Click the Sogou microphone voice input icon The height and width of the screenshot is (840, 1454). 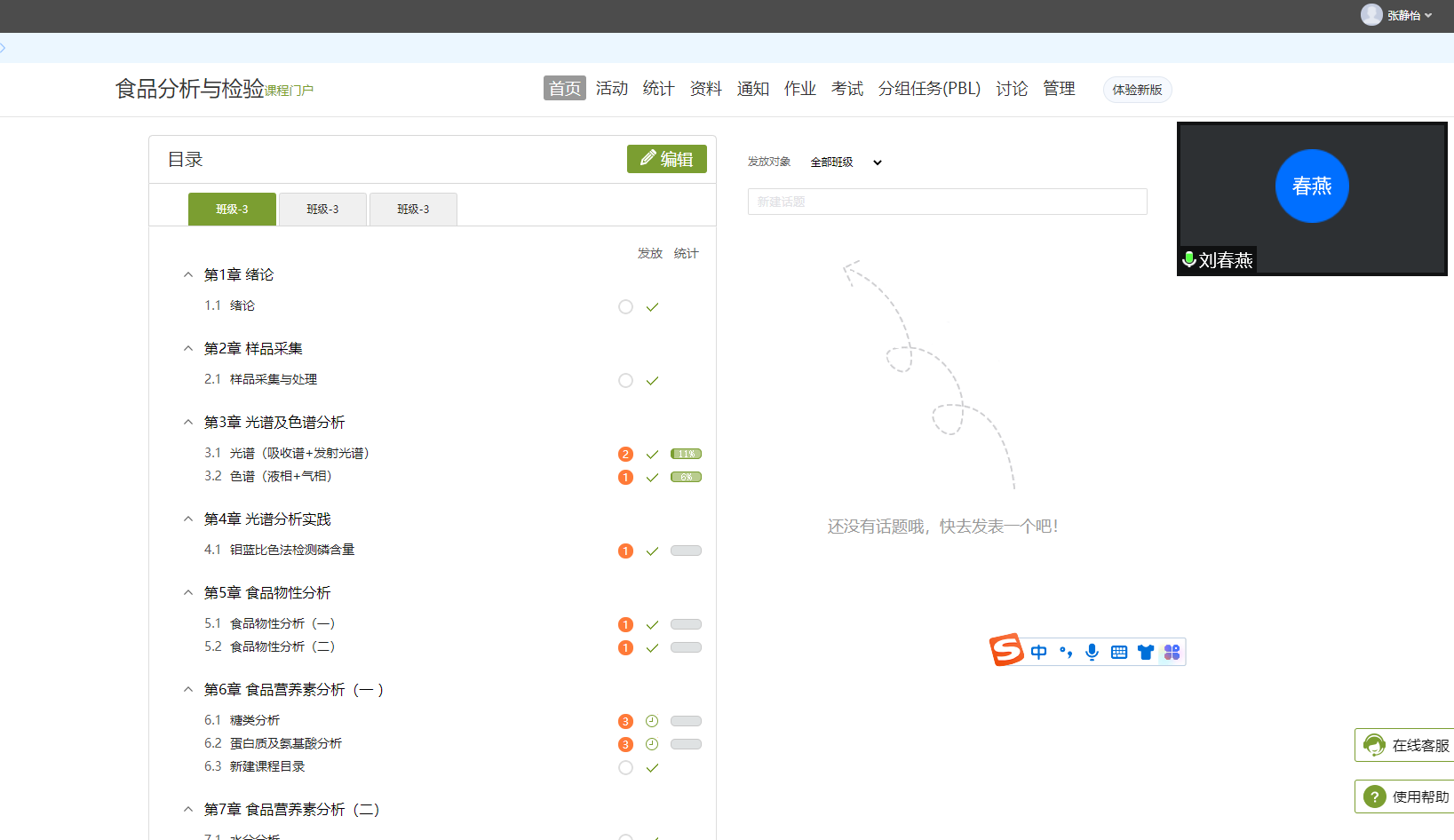click(x=1092, y=653)
